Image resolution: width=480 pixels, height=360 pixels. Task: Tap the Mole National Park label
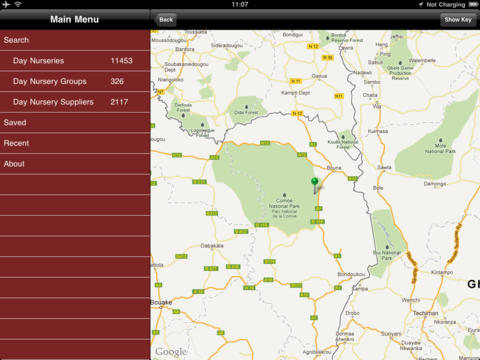click(440, 148)
